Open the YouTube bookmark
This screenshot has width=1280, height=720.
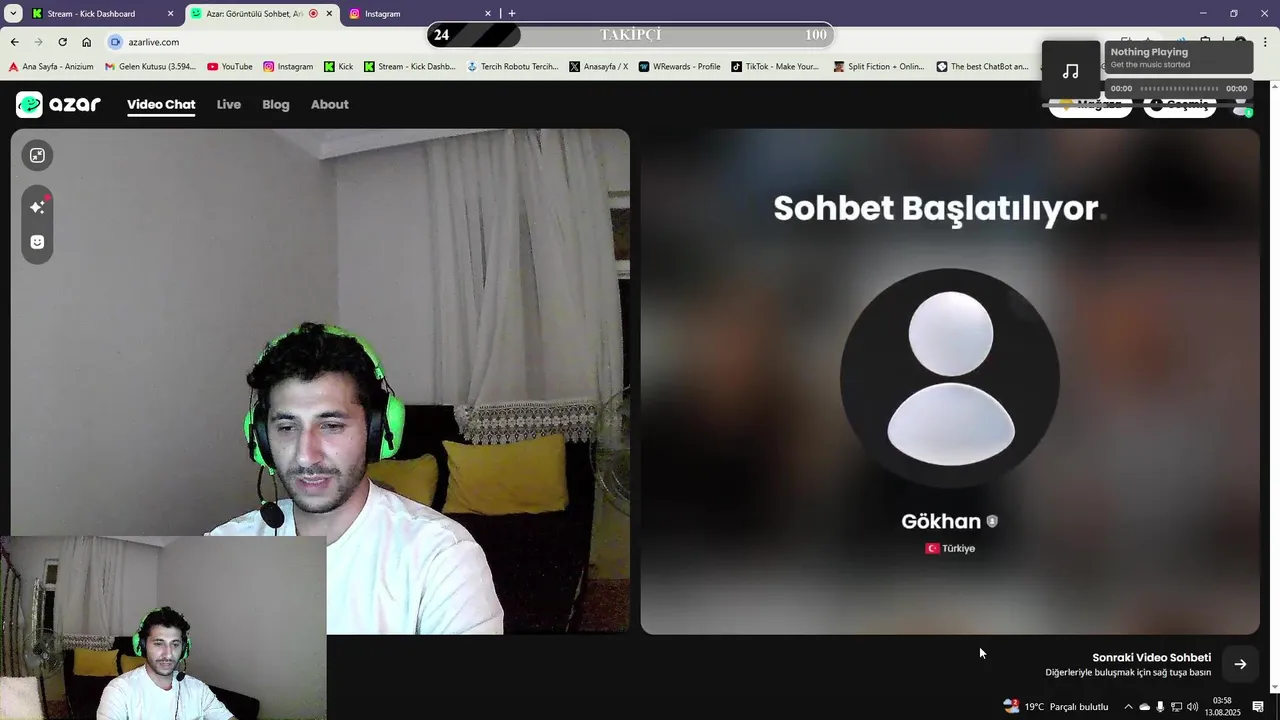[230, 67]
